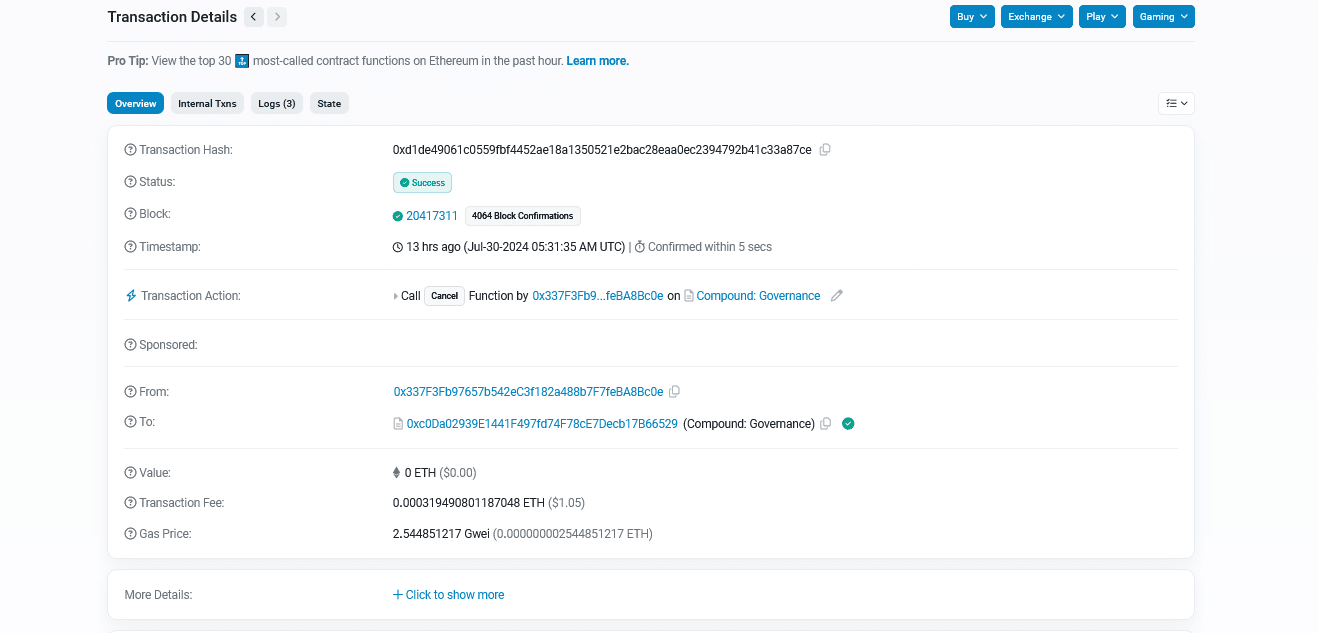Click help icon beside Transaction Fee
1318x633 pixels.
pyautogui.click(x=130, y=503)
